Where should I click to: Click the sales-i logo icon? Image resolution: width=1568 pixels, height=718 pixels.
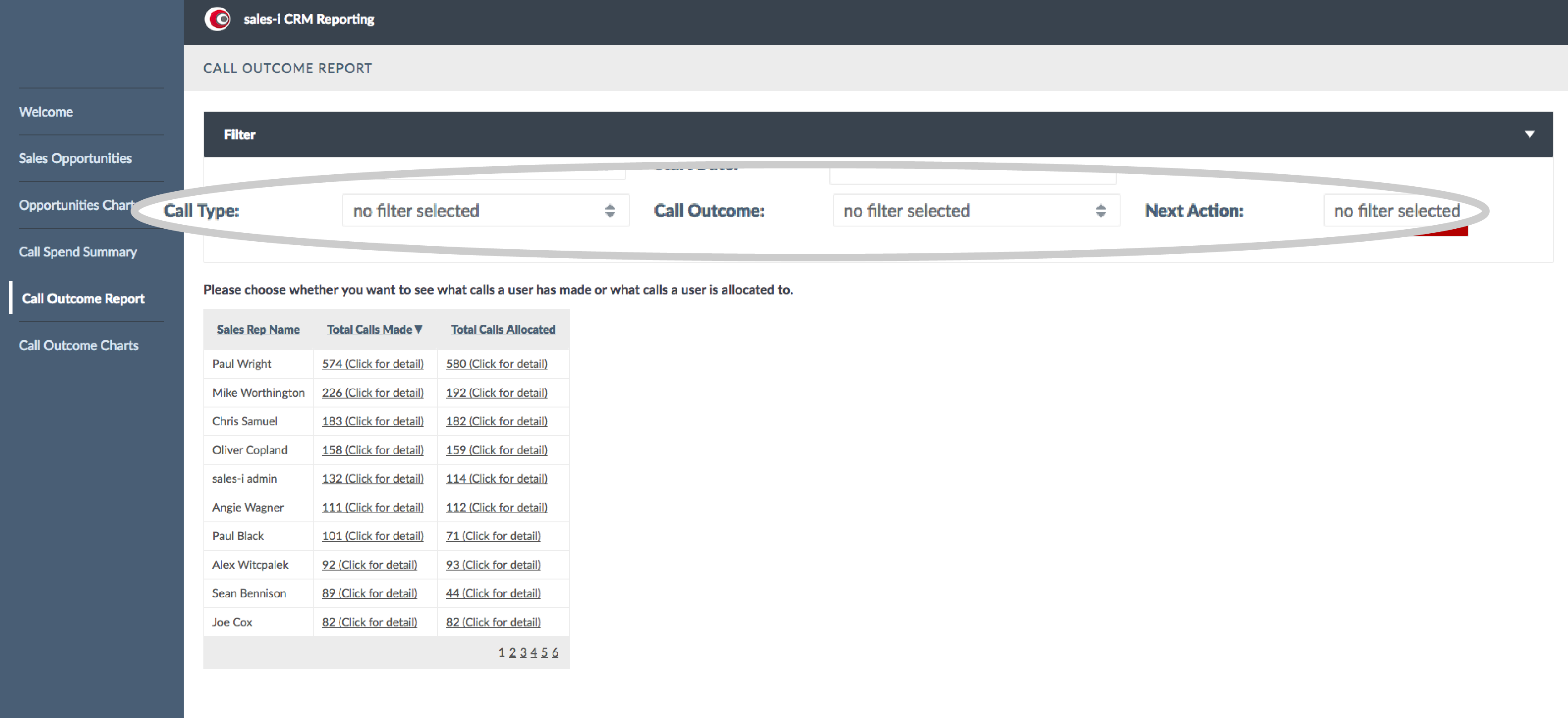point(217,19)
